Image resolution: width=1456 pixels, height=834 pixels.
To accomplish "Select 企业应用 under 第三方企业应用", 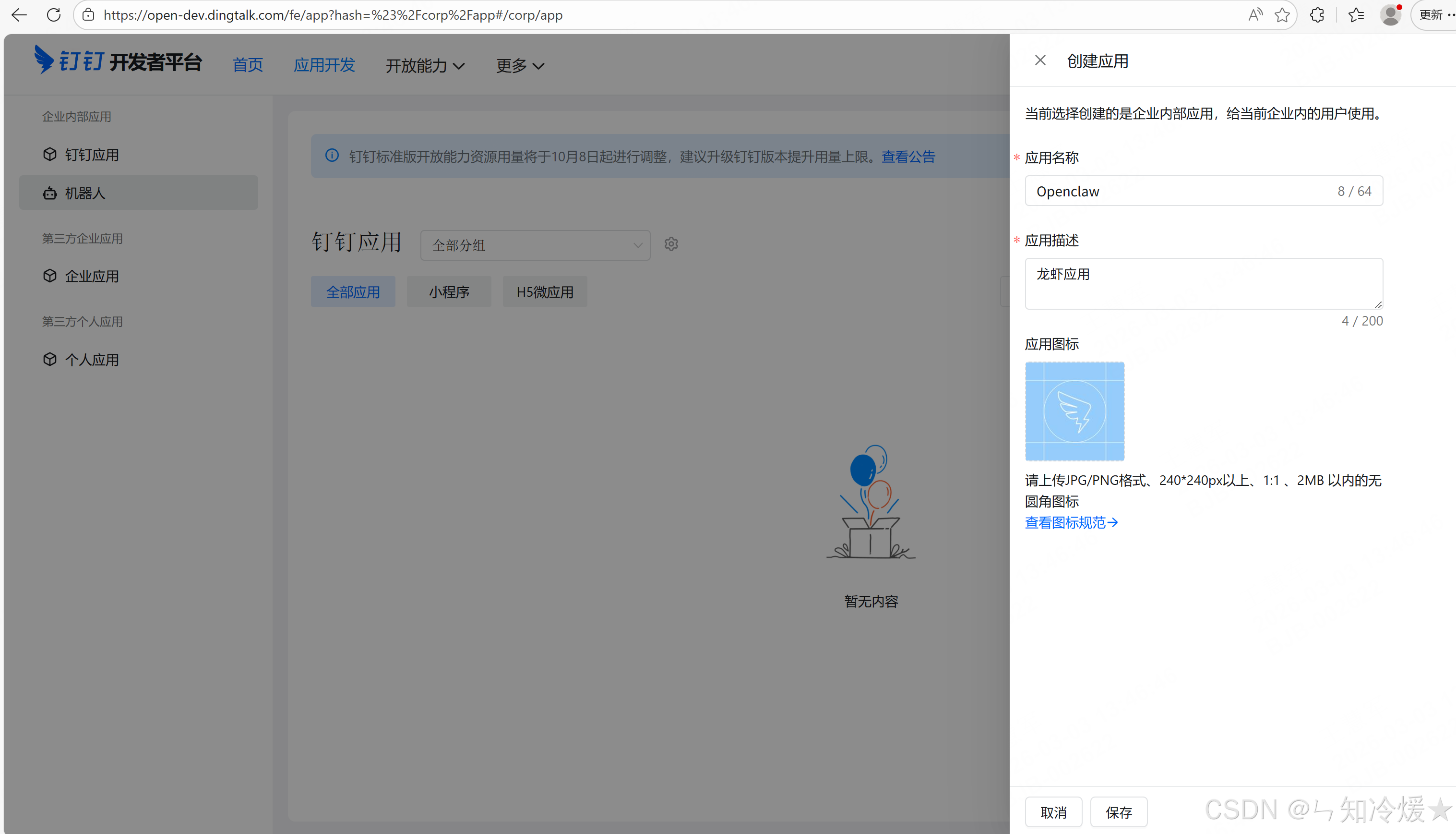I will click(92, 276).
